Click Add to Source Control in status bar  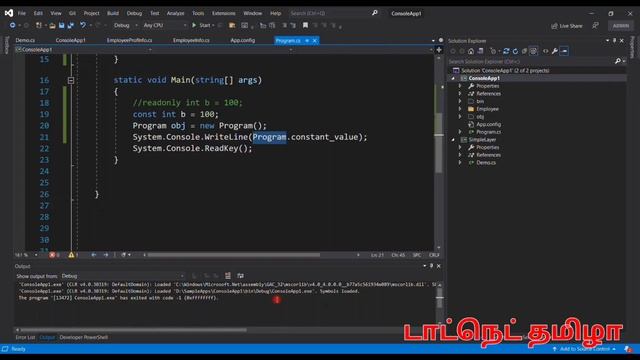coord(584,349)
